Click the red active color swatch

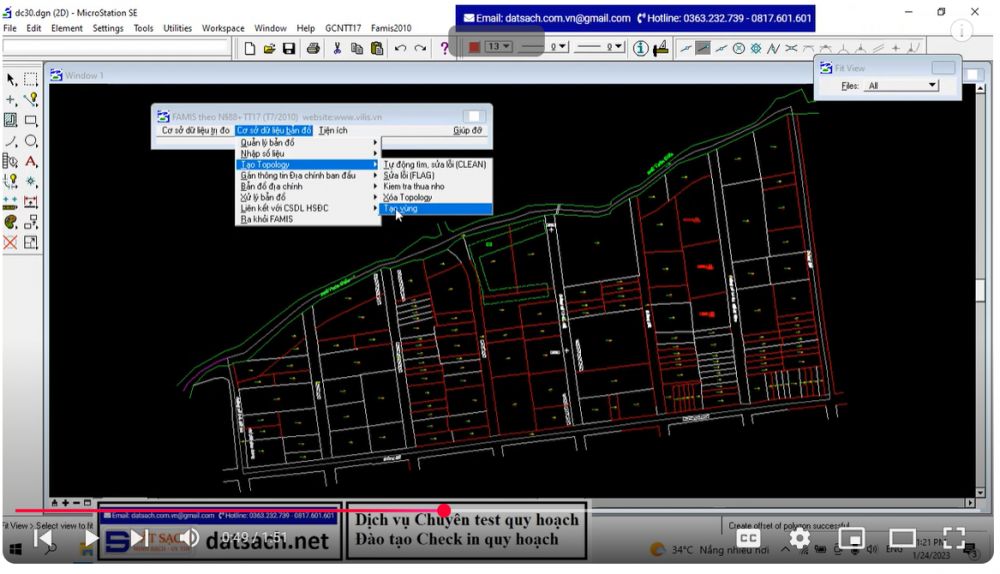coord(475,47)
